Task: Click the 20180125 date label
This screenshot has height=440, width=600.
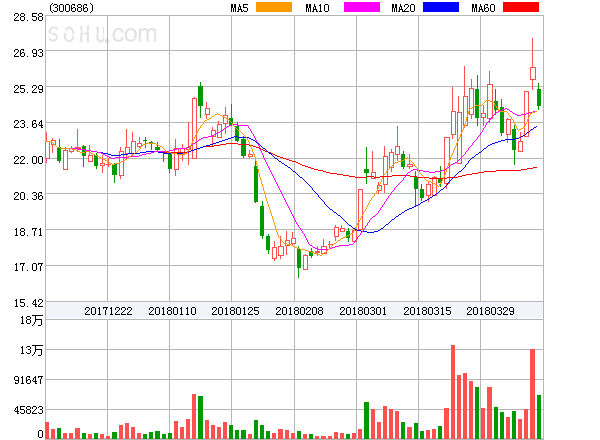Action: click(x=235, y=311)
